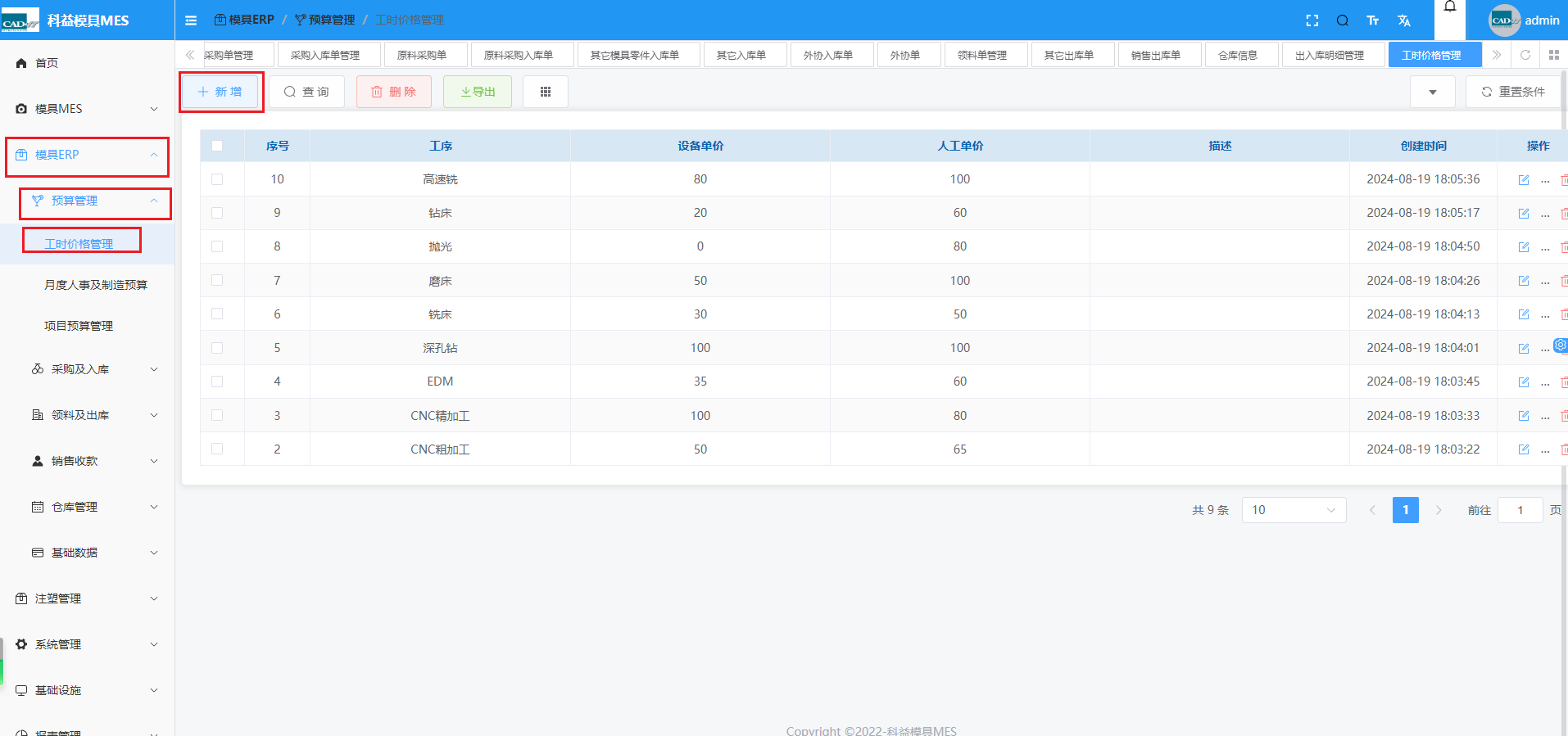Toggle select-all checkbox in table header
Image resolution: width=1568 pixels, height=736 pixels.
pos(217,146)
